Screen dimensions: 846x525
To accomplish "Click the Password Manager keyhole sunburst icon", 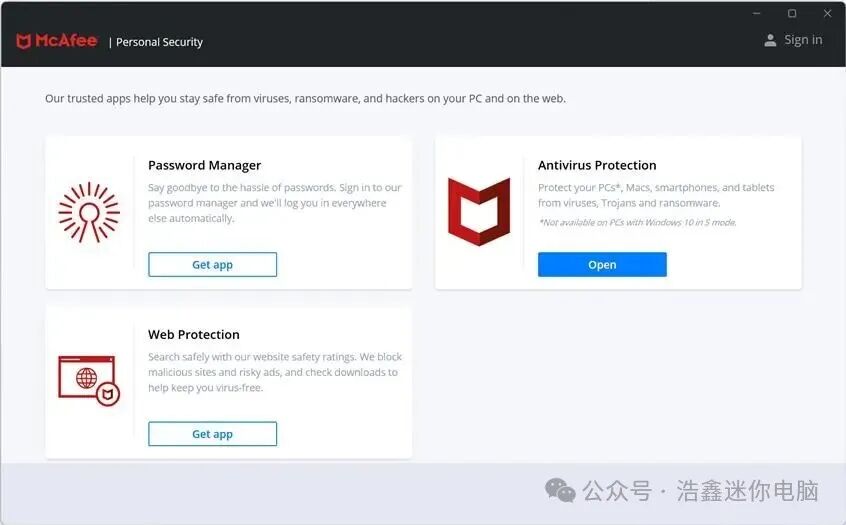I will (x=89, y=213).
